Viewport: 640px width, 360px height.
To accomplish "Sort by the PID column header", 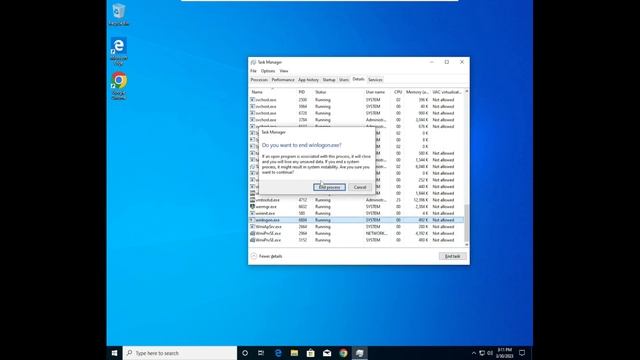I will 305,92.
